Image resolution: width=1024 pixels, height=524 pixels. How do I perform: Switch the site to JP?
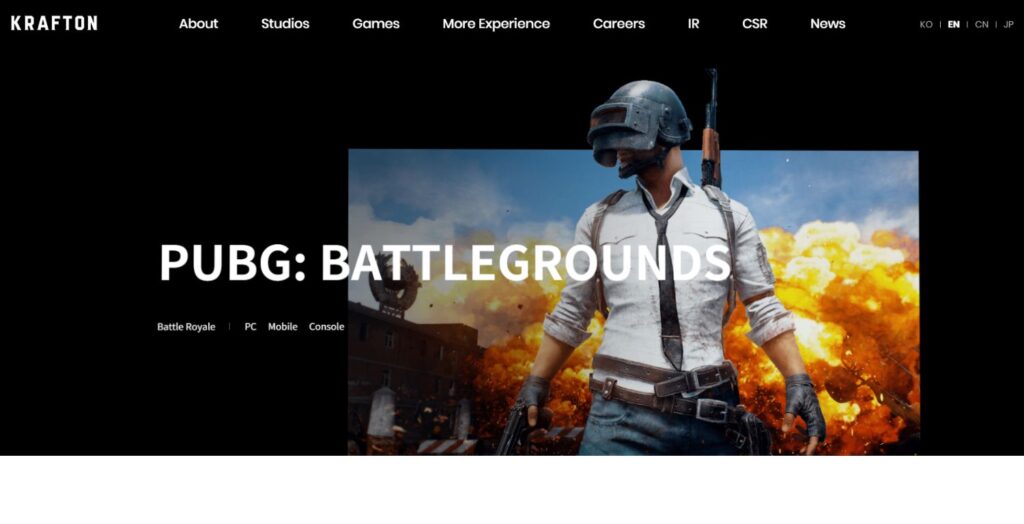1008,25
